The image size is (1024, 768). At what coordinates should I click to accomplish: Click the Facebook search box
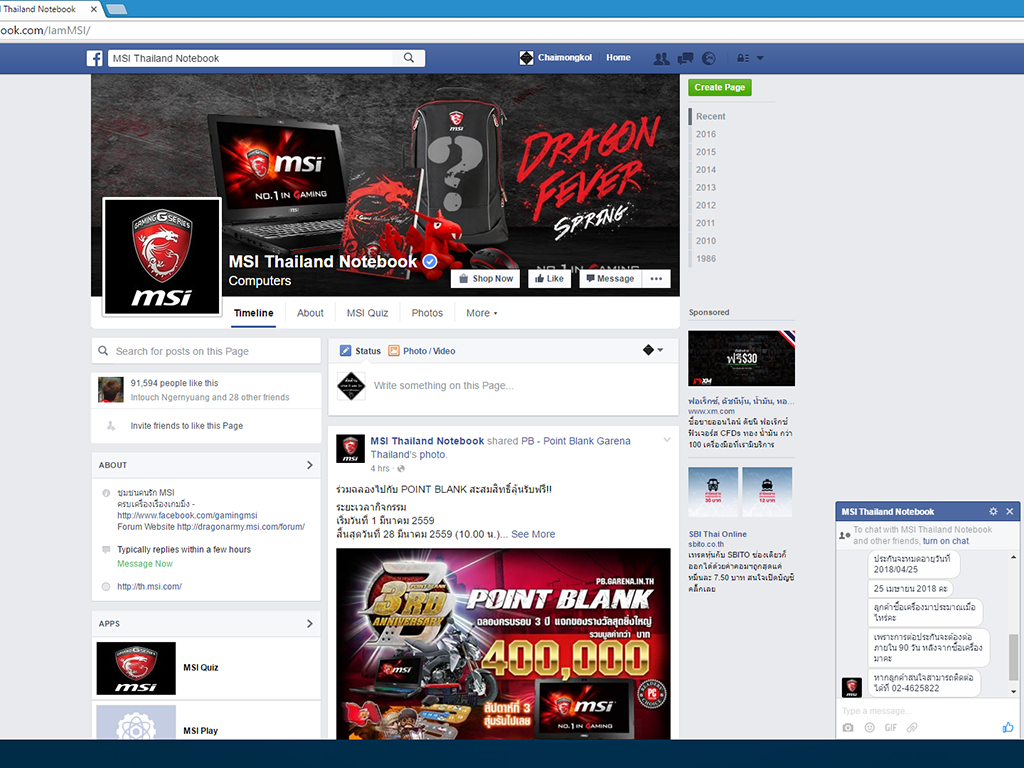pyautogui.click(x=252, y=58)
